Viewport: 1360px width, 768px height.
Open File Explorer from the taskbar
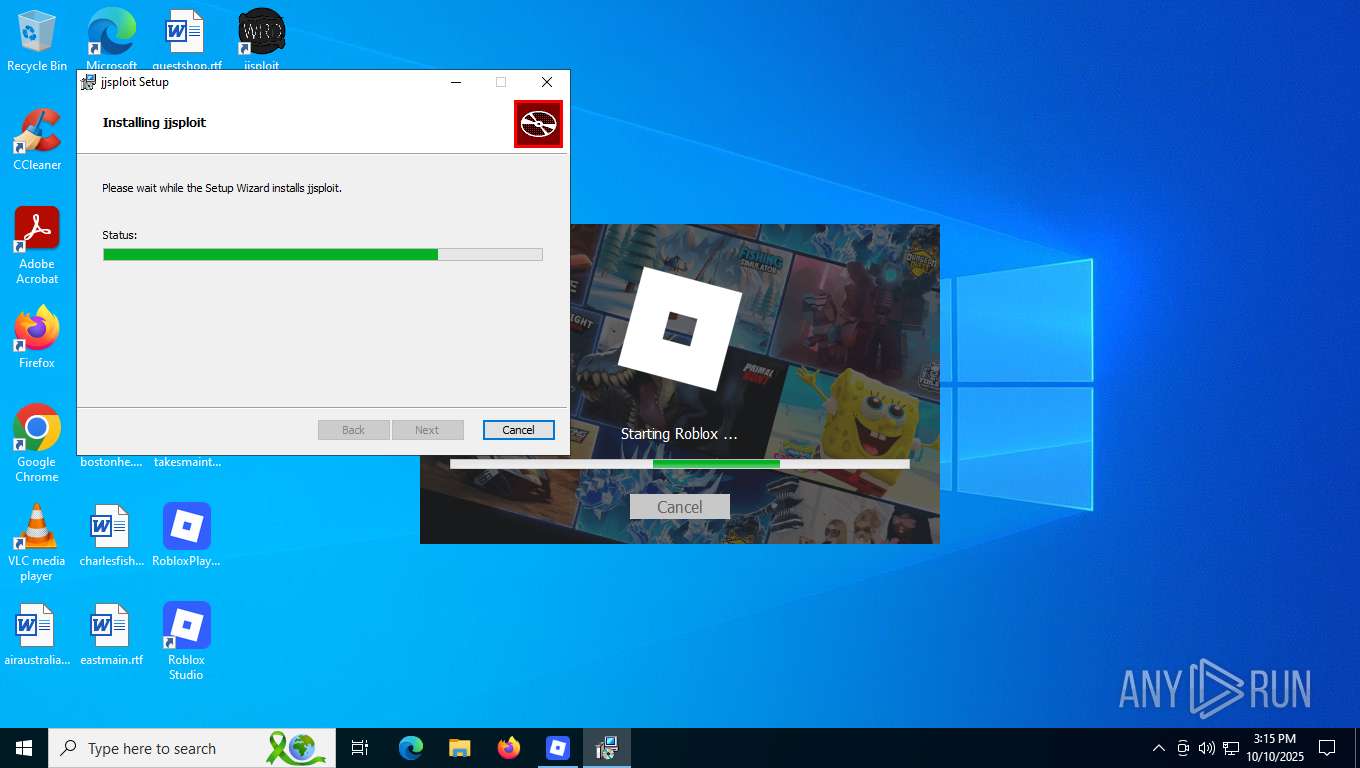click(459, 748)
